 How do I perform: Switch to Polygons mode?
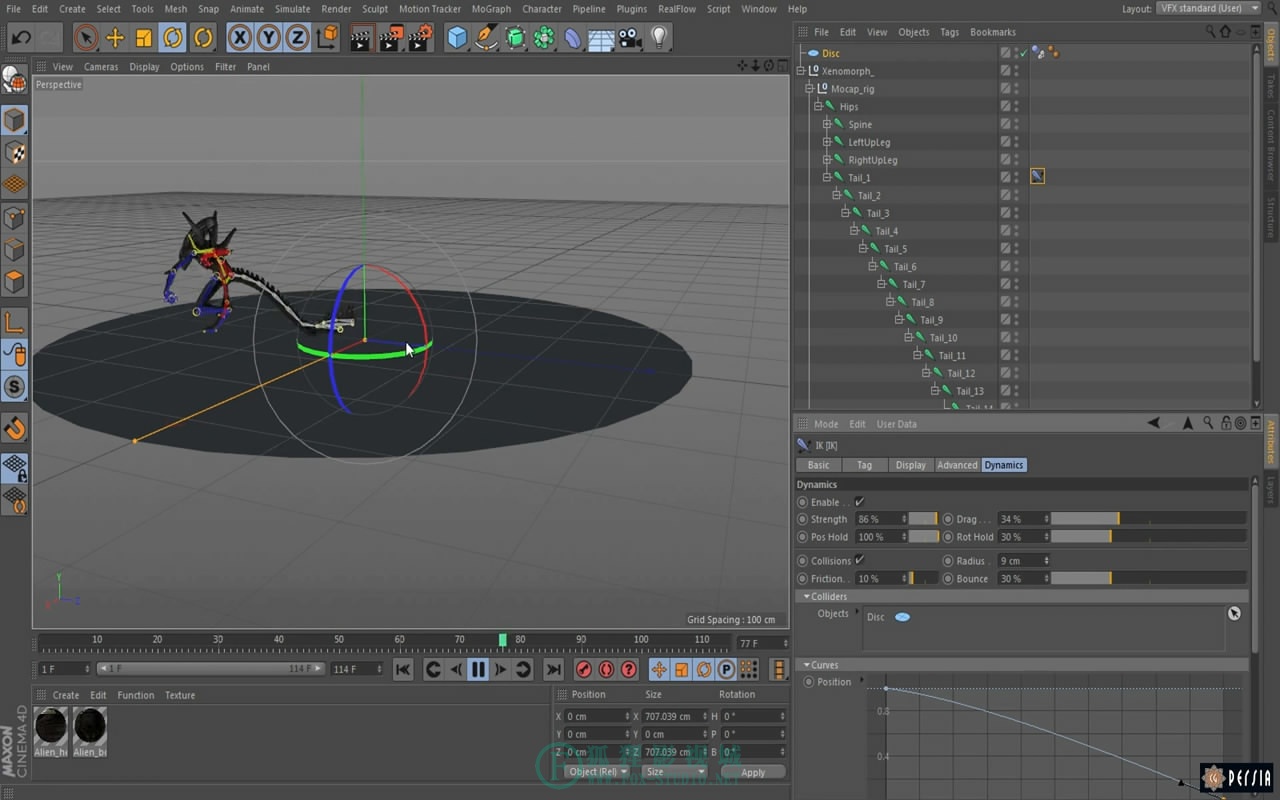15,281
